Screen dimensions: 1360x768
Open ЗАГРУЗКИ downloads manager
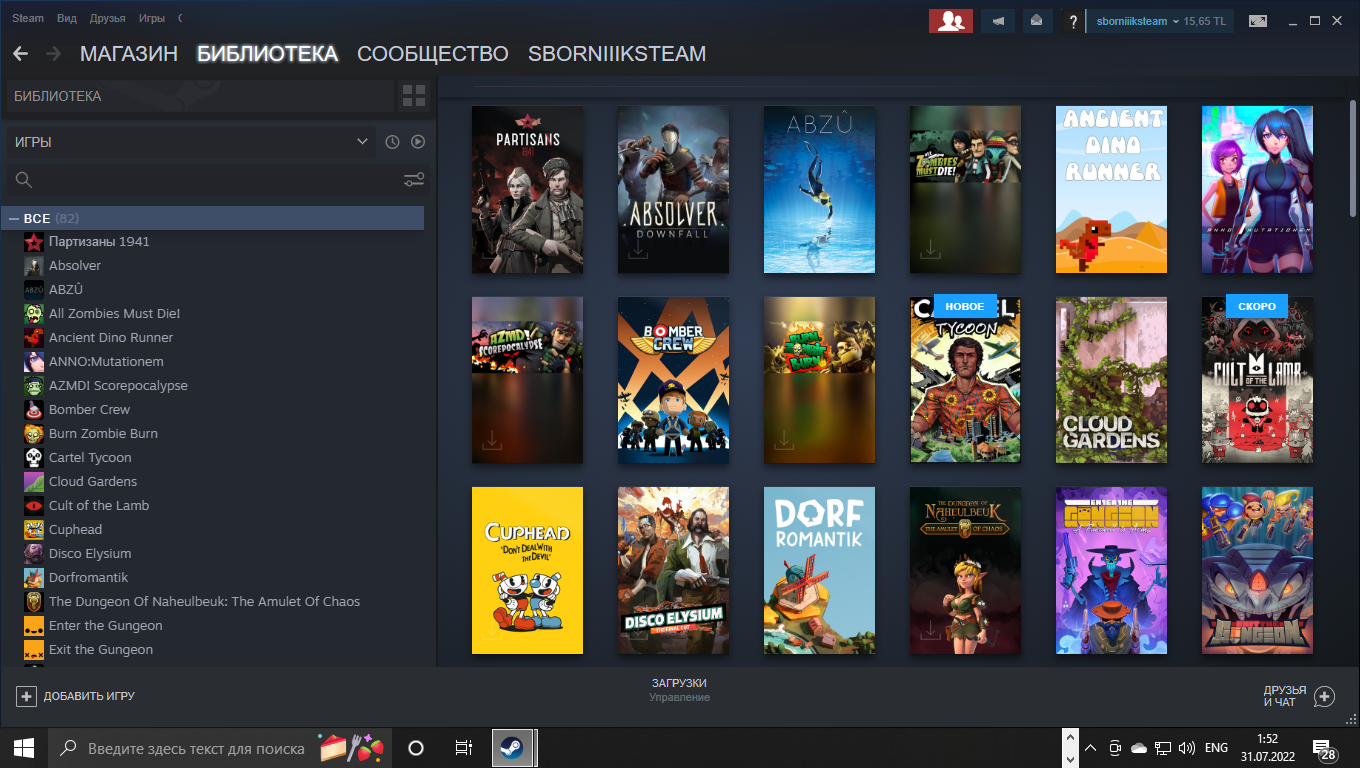(x=679, y=689)
